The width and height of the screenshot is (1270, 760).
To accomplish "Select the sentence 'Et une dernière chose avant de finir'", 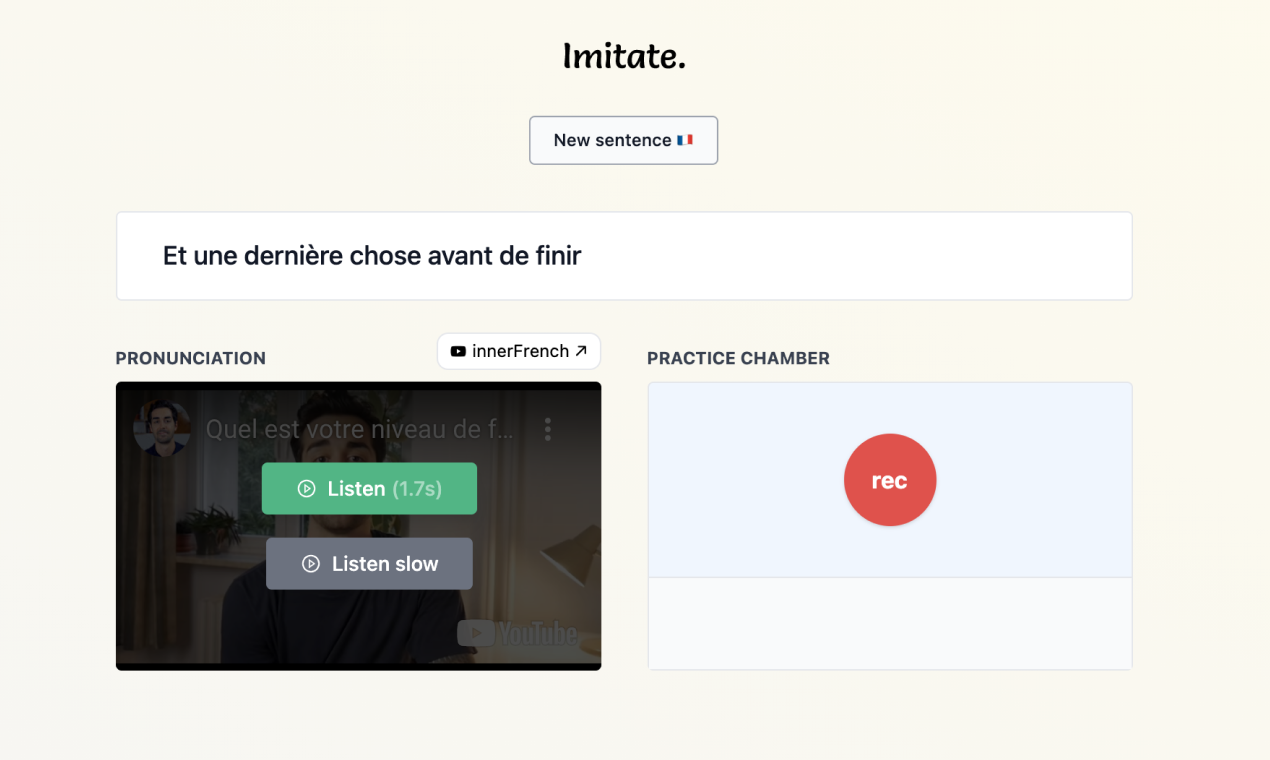I will click(x=372, y=255).
